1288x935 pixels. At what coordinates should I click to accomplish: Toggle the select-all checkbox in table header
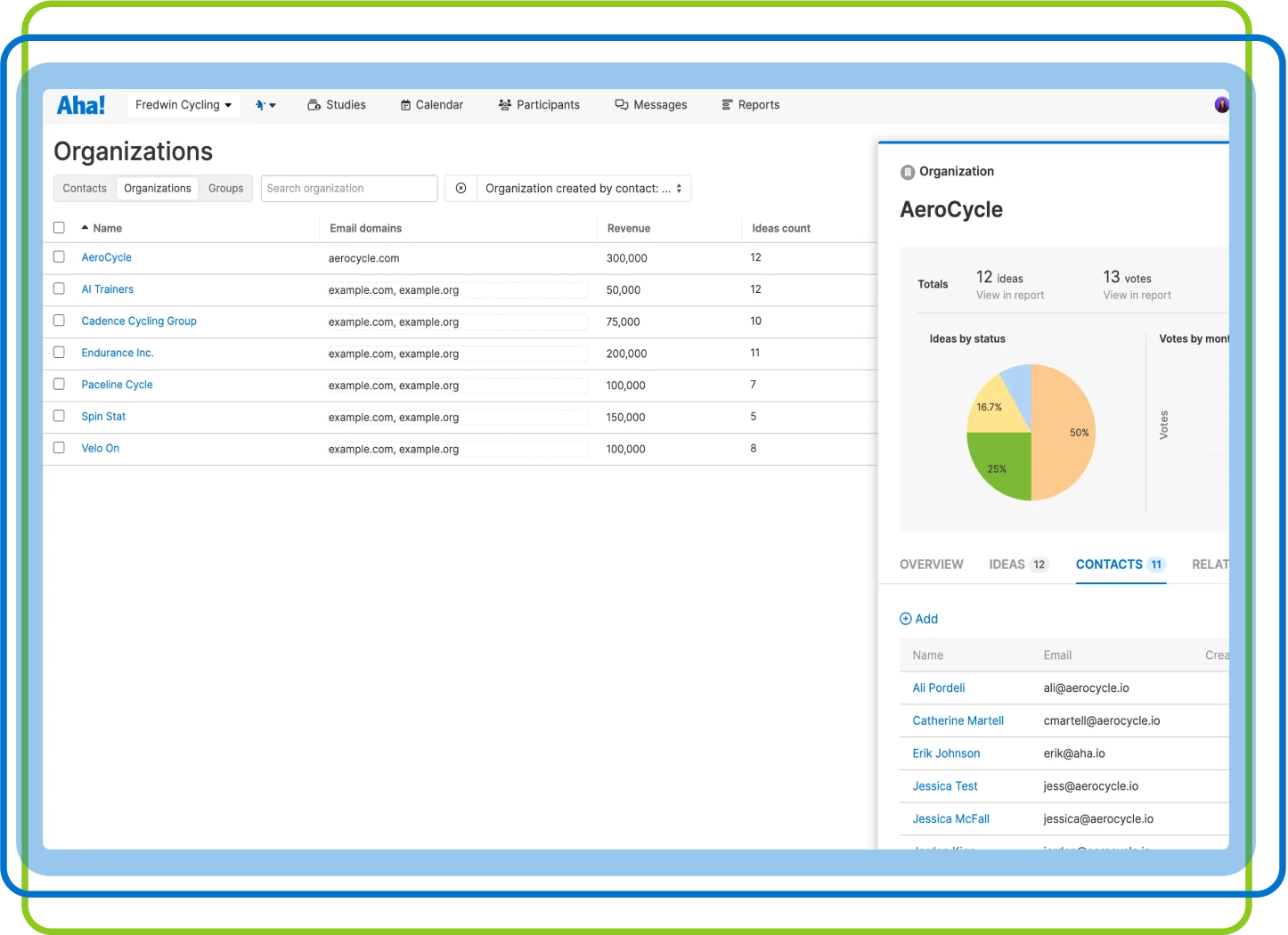(59, 228)
